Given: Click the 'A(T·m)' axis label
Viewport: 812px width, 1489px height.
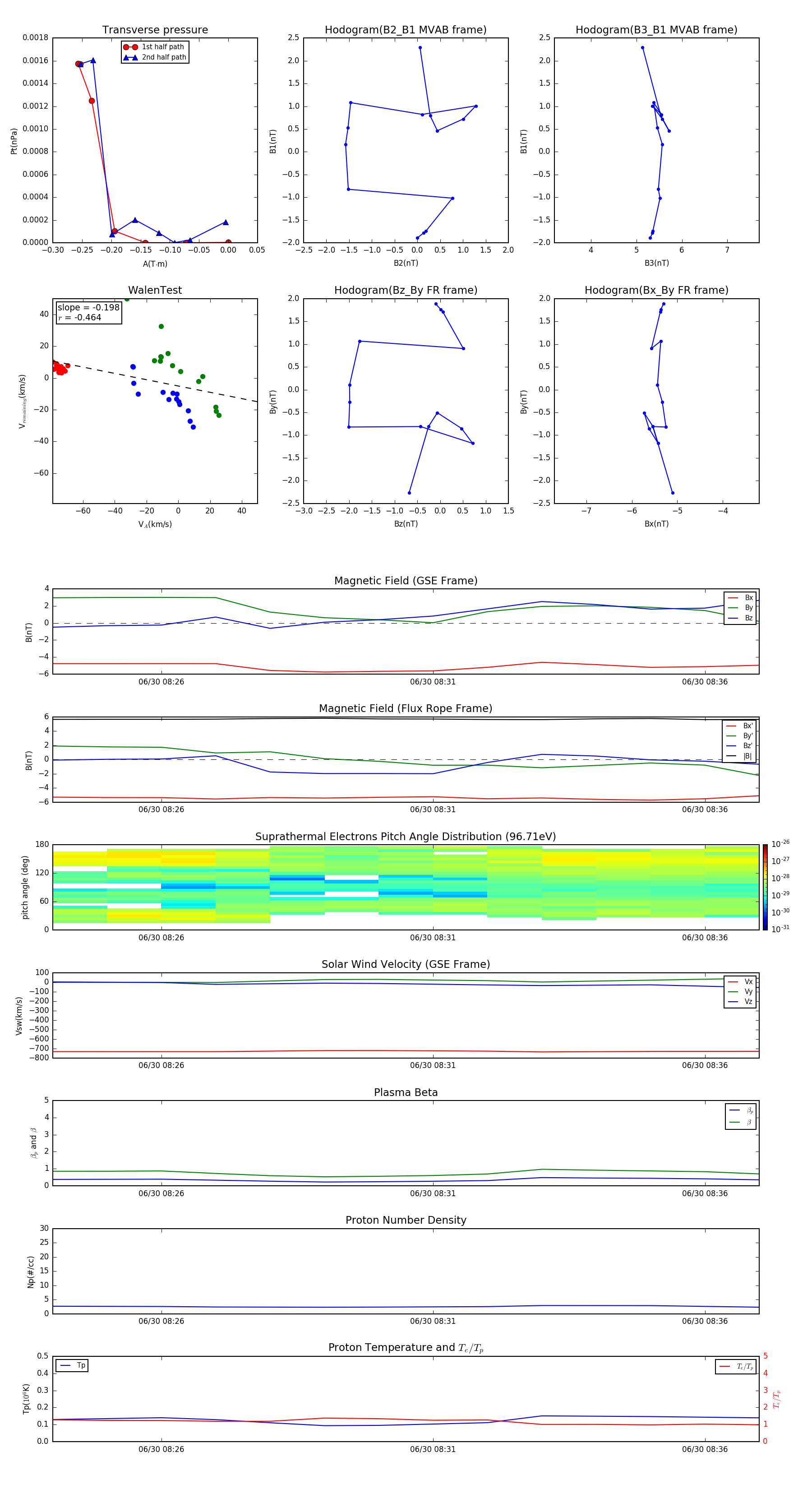Looking at the screenshot, I should pos(155,264).
